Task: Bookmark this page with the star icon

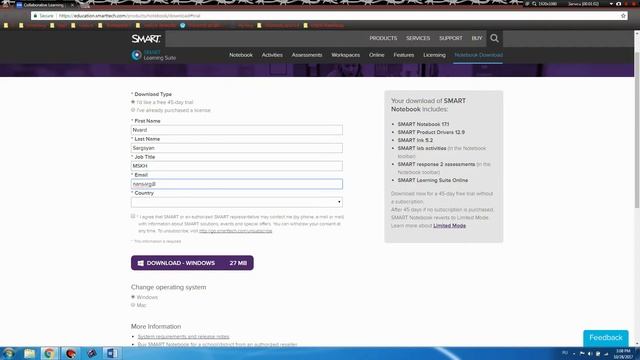Action: 623,16
